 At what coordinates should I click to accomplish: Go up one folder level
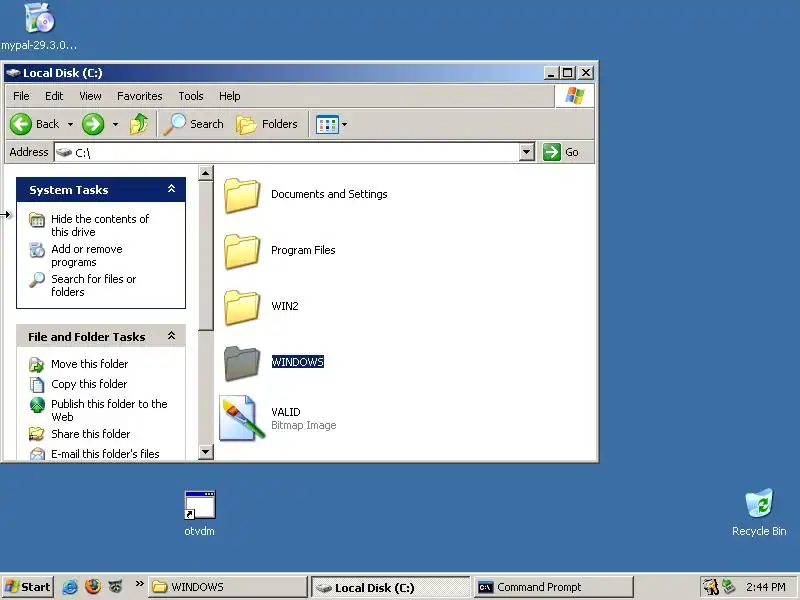(138, 124)
